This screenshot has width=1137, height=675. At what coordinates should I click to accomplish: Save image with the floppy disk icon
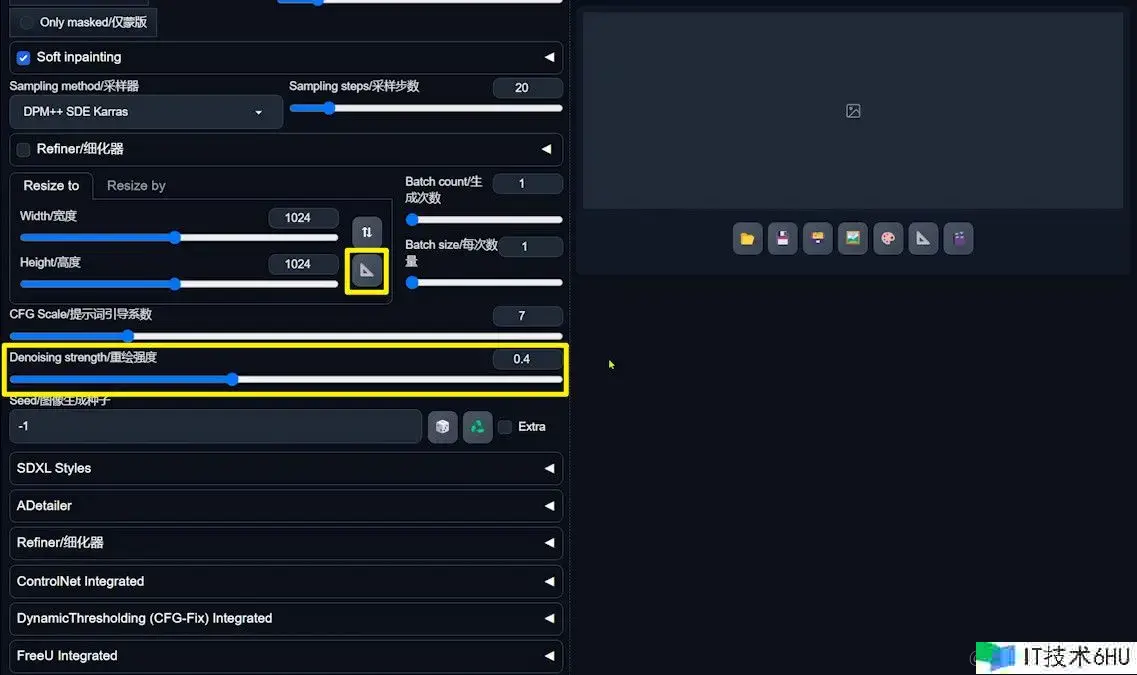[x=782, y=239]
